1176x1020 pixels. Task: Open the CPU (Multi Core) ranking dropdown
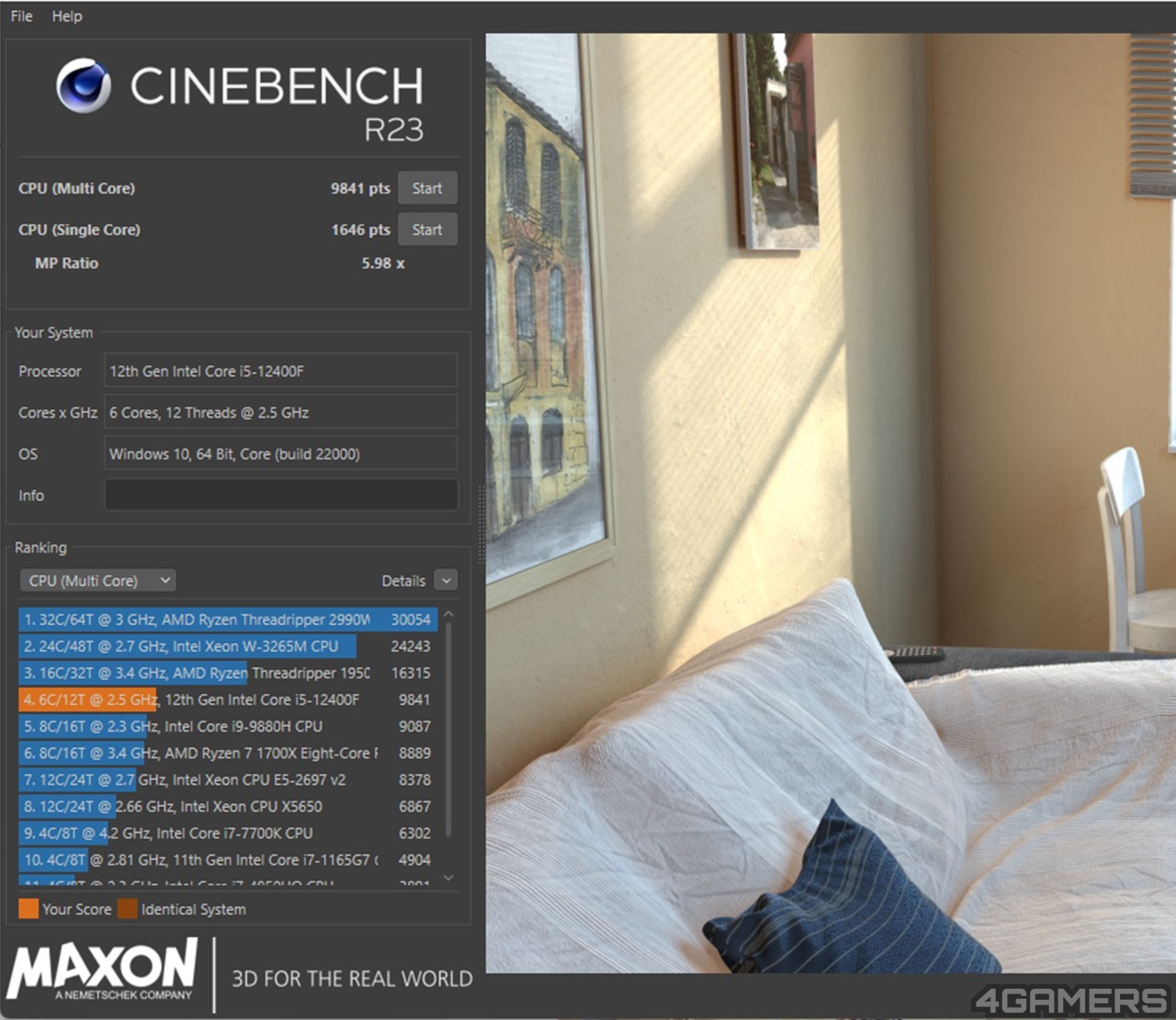[x=97, y=581]
